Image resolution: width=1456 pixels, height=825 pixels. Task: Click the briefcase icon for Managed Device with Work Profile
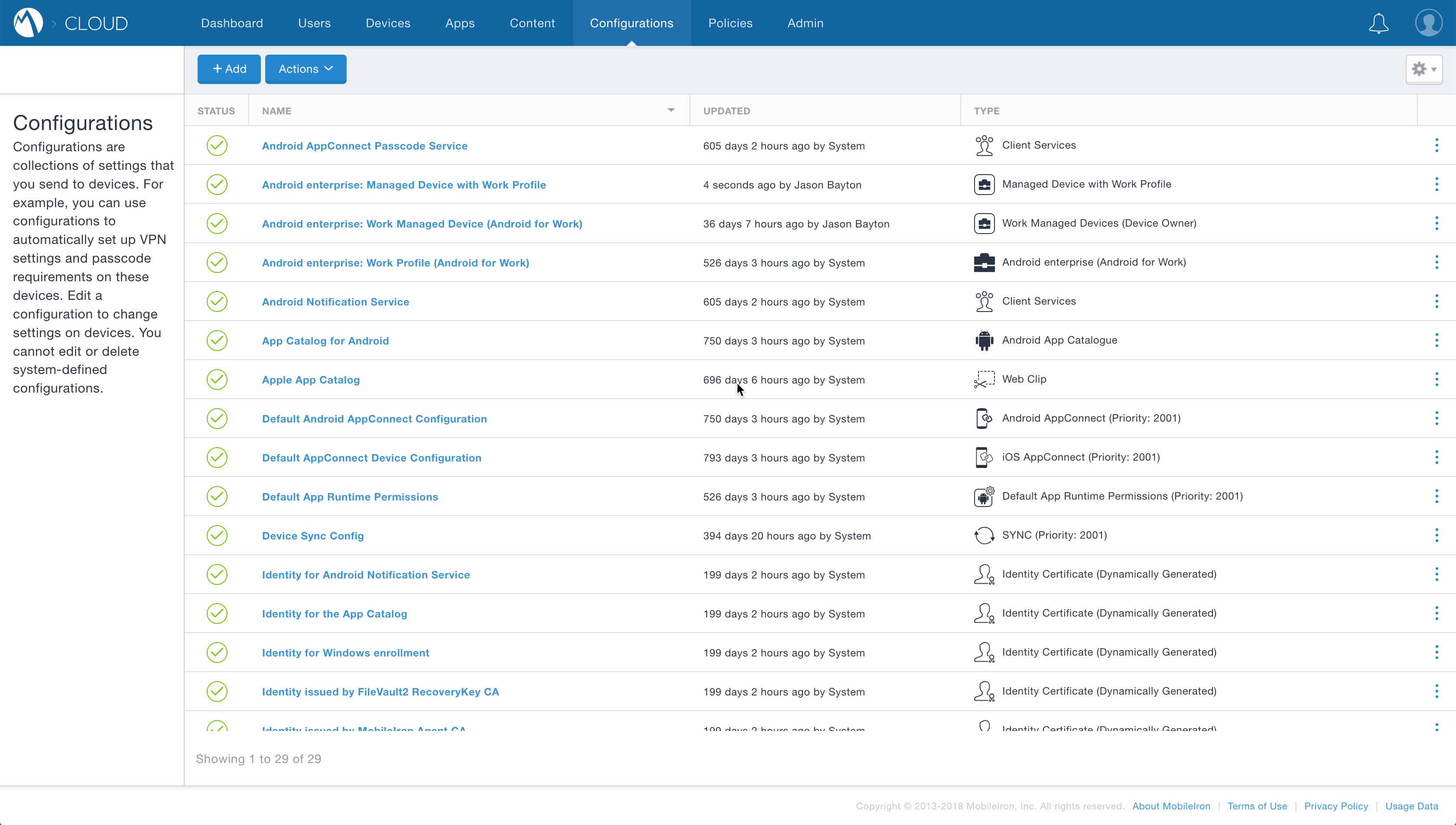tap(984, 184)
